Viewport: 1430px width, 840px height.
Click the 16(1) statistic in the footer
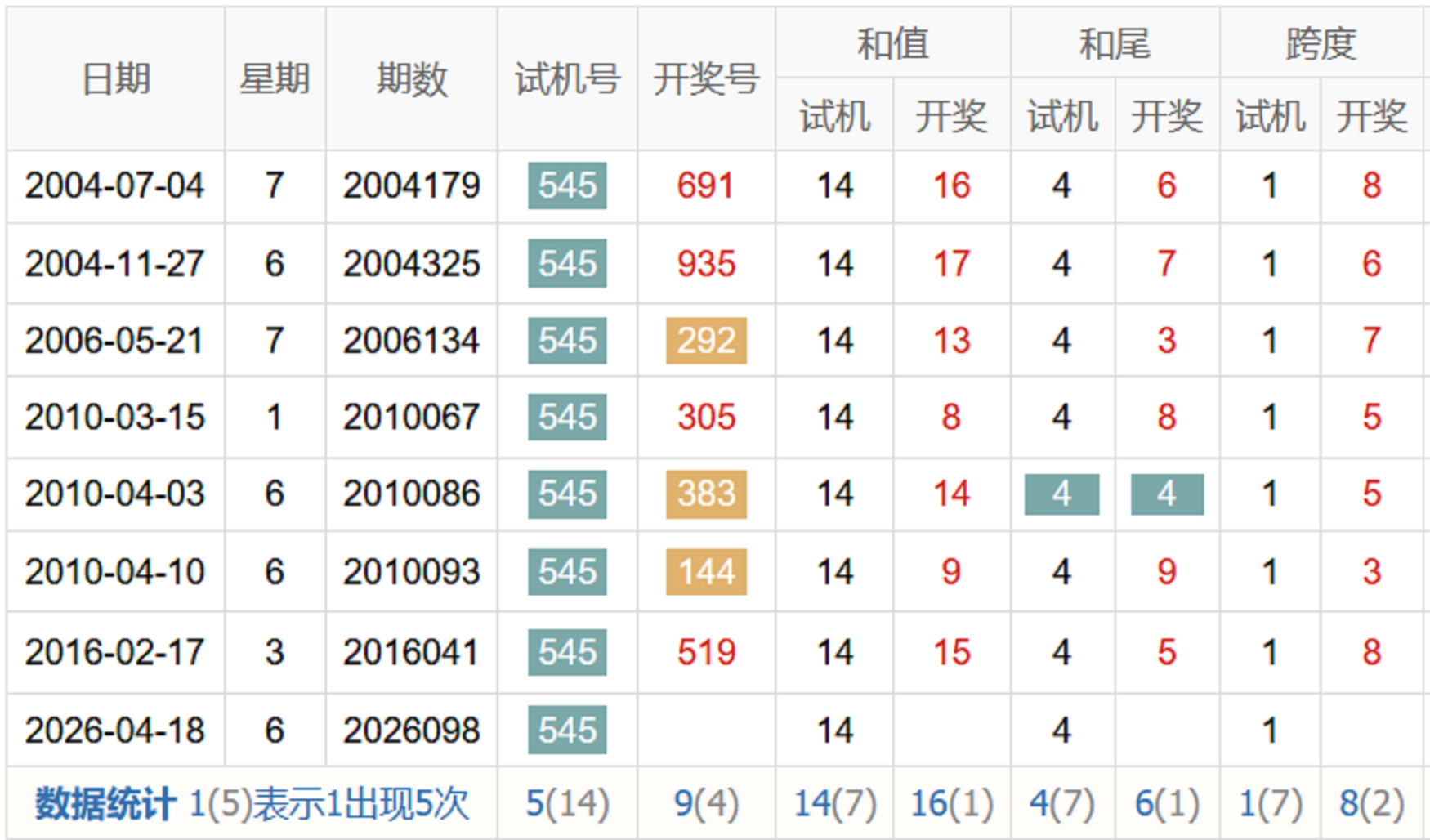coord(951,804)
